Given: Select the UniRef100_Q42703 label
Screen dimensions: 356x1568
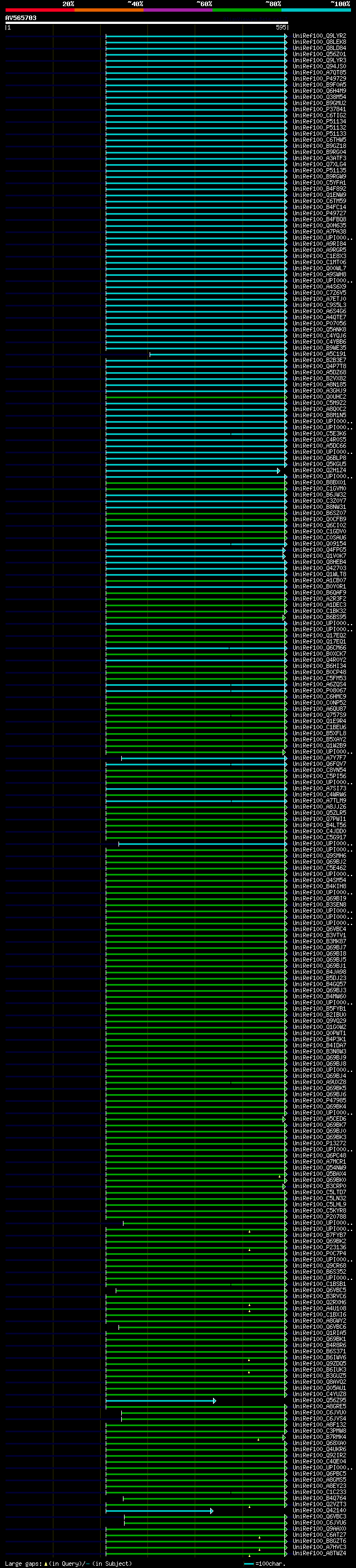Looking at the screenshot, I should (319, 568).
